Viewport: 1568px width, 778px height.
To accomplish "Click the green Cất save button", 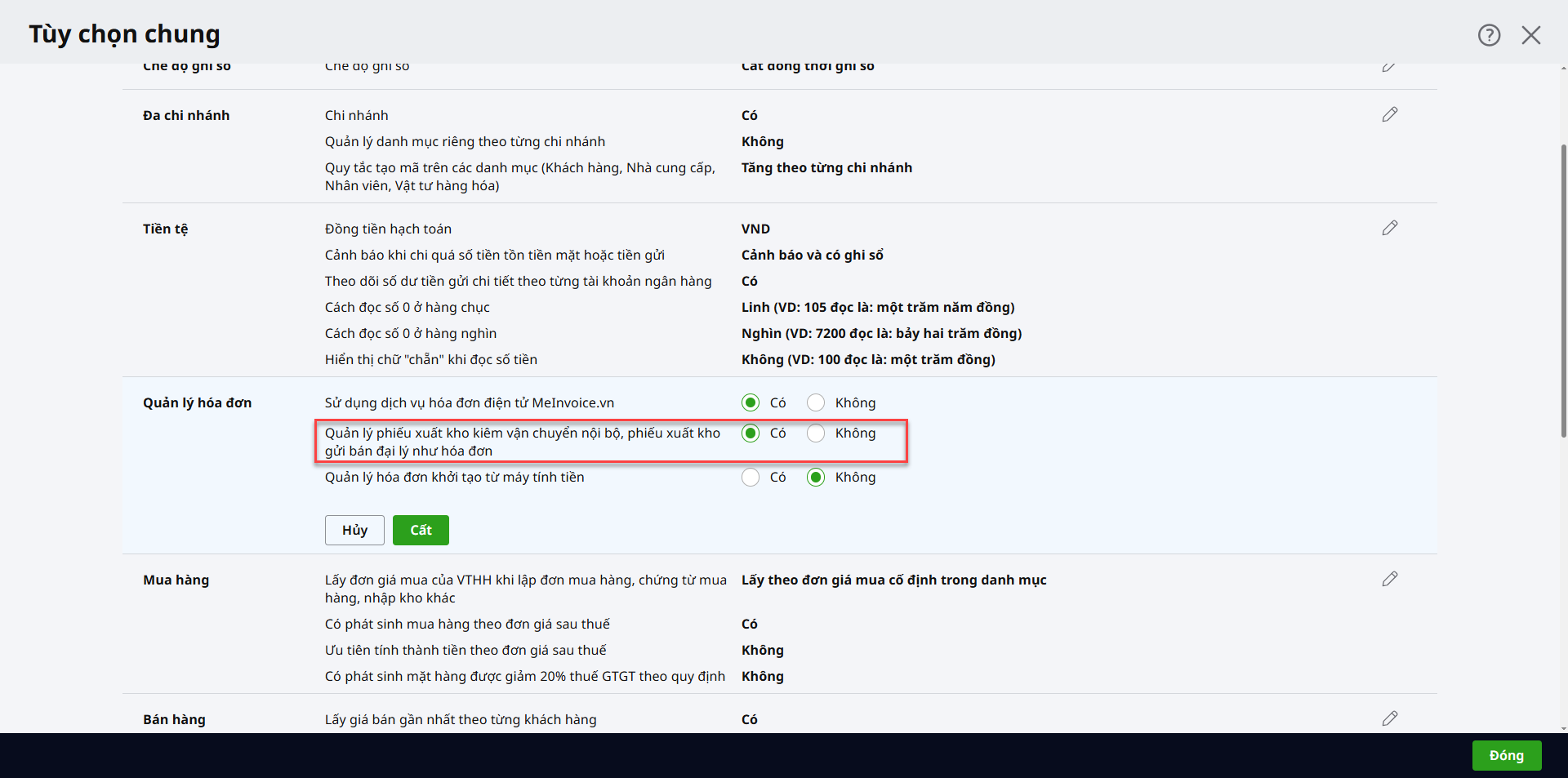I will 421,531.
